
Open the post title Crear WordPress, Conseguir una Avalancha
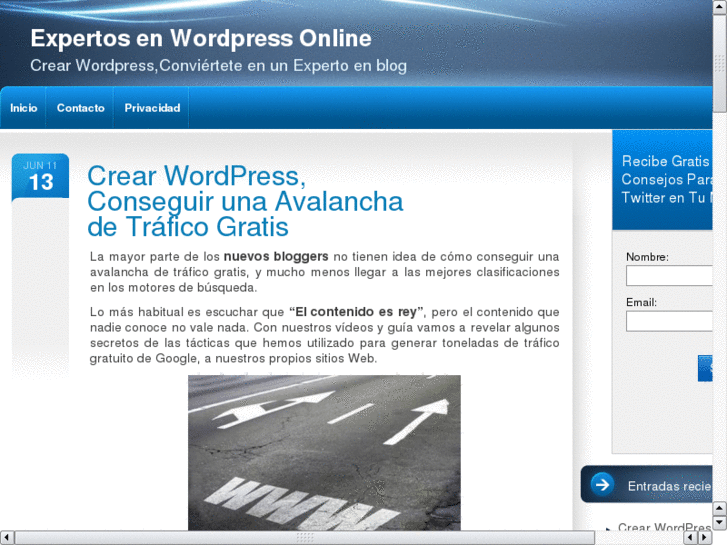[245, 201]
